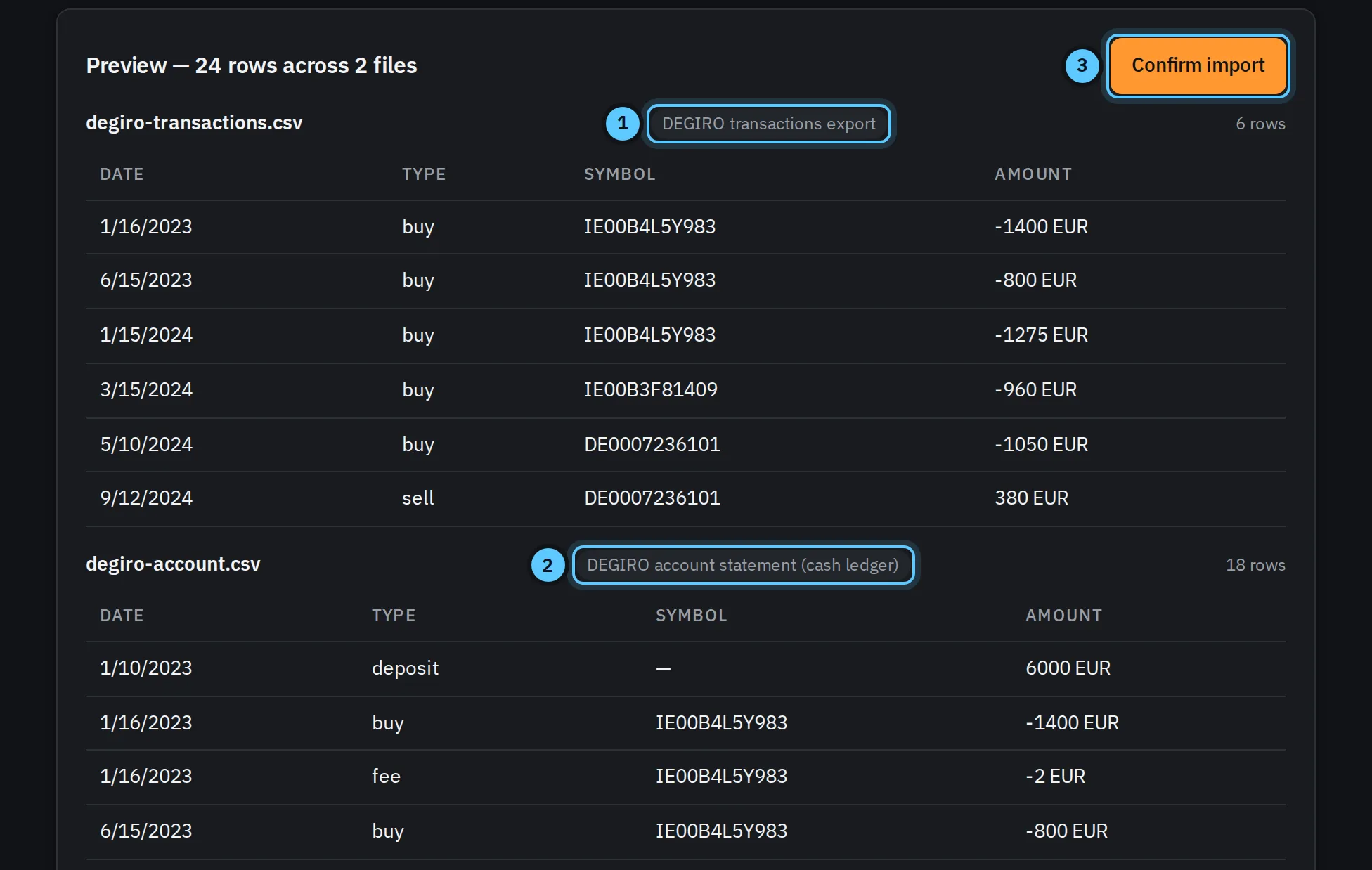Select IE00B4L5Y983 symbol in the 1/15/2024 row
This screenshot has width=1372, height=870.
[x=649, y=335]
